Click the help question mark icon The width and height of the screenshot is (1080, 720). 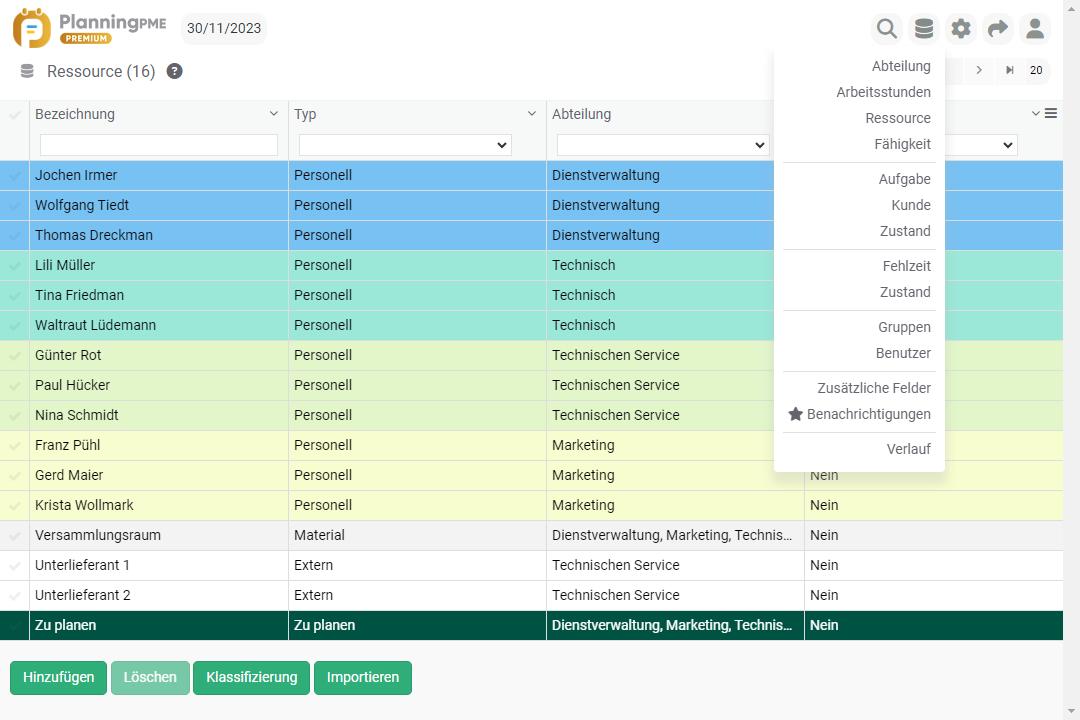coord(174,71)
